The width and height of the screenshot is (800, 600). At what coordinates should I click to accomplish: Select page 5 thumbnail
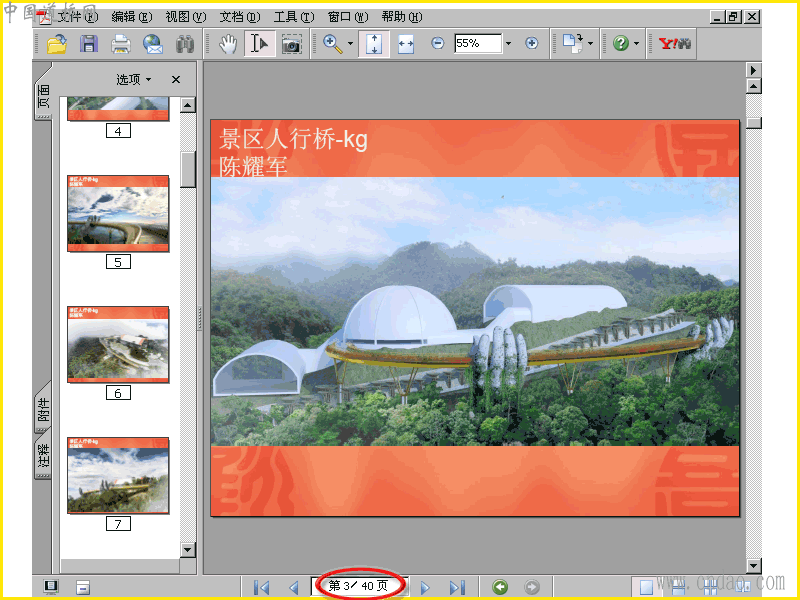[118, 213]
